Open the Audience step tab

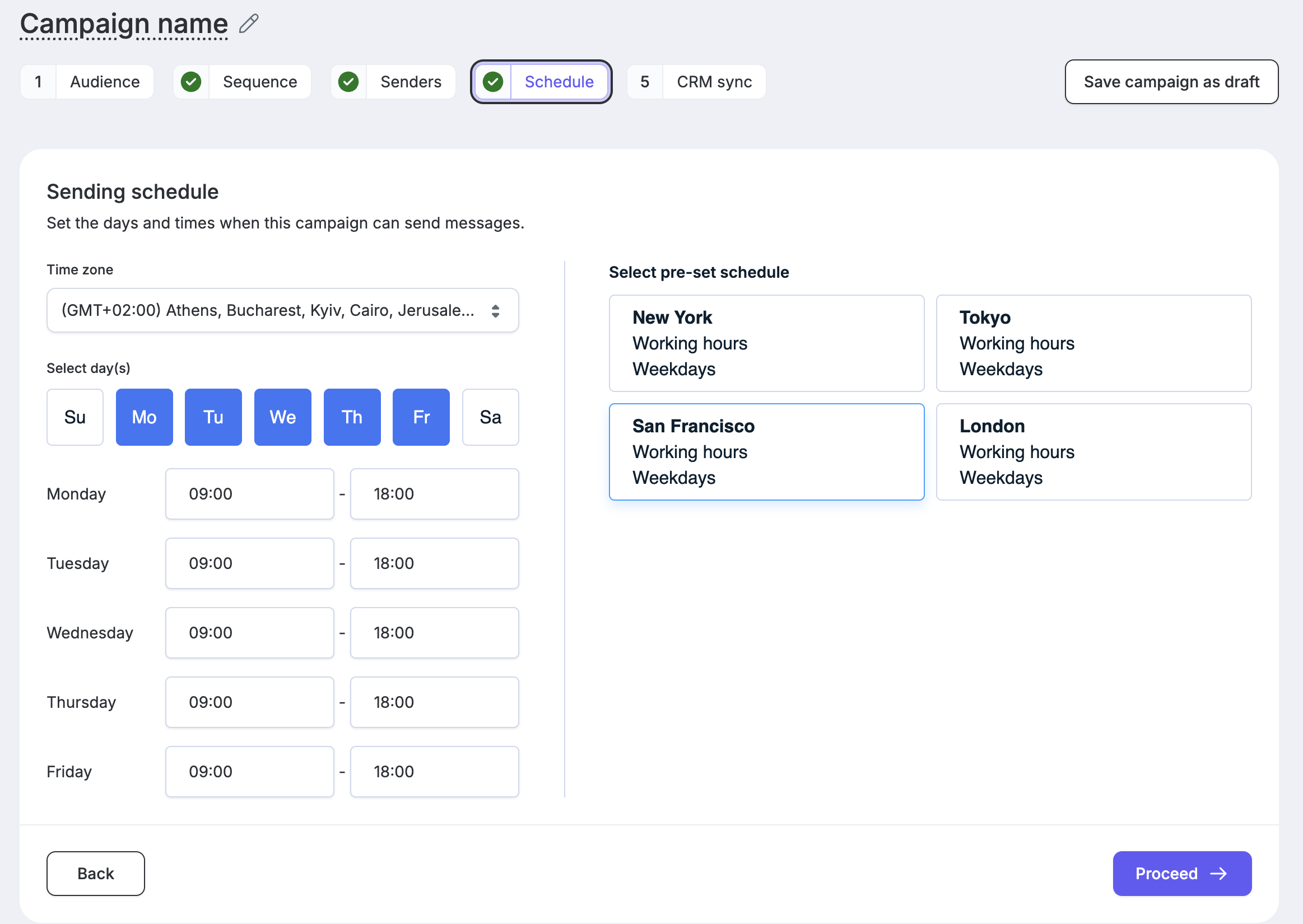(87, 82)
